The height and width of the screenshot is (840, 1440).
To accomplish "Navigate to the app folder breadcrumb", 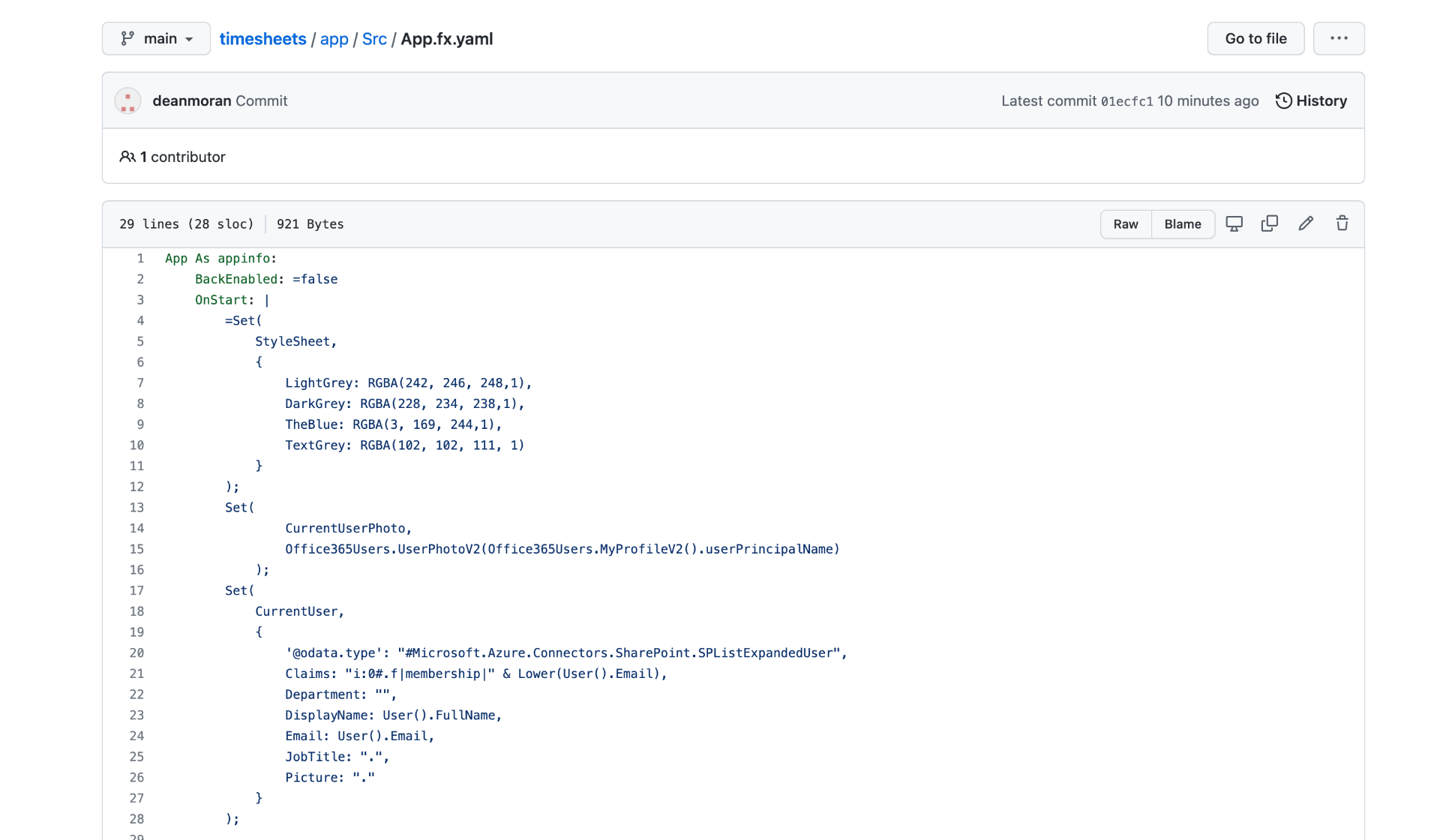I will [334, 39].
